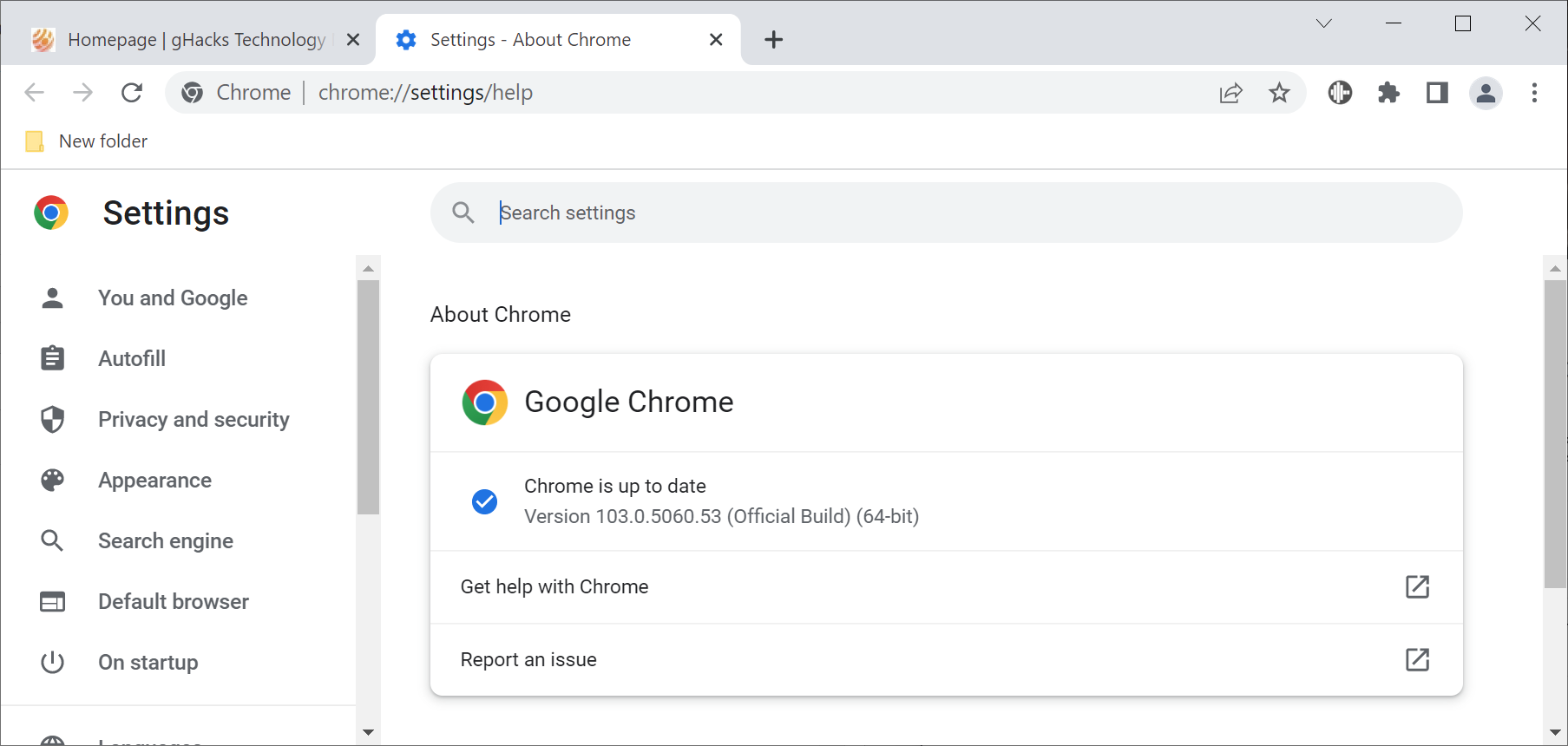Click the Chrome site info icon in address bar
1568x746 pixels.
[193, 93]
